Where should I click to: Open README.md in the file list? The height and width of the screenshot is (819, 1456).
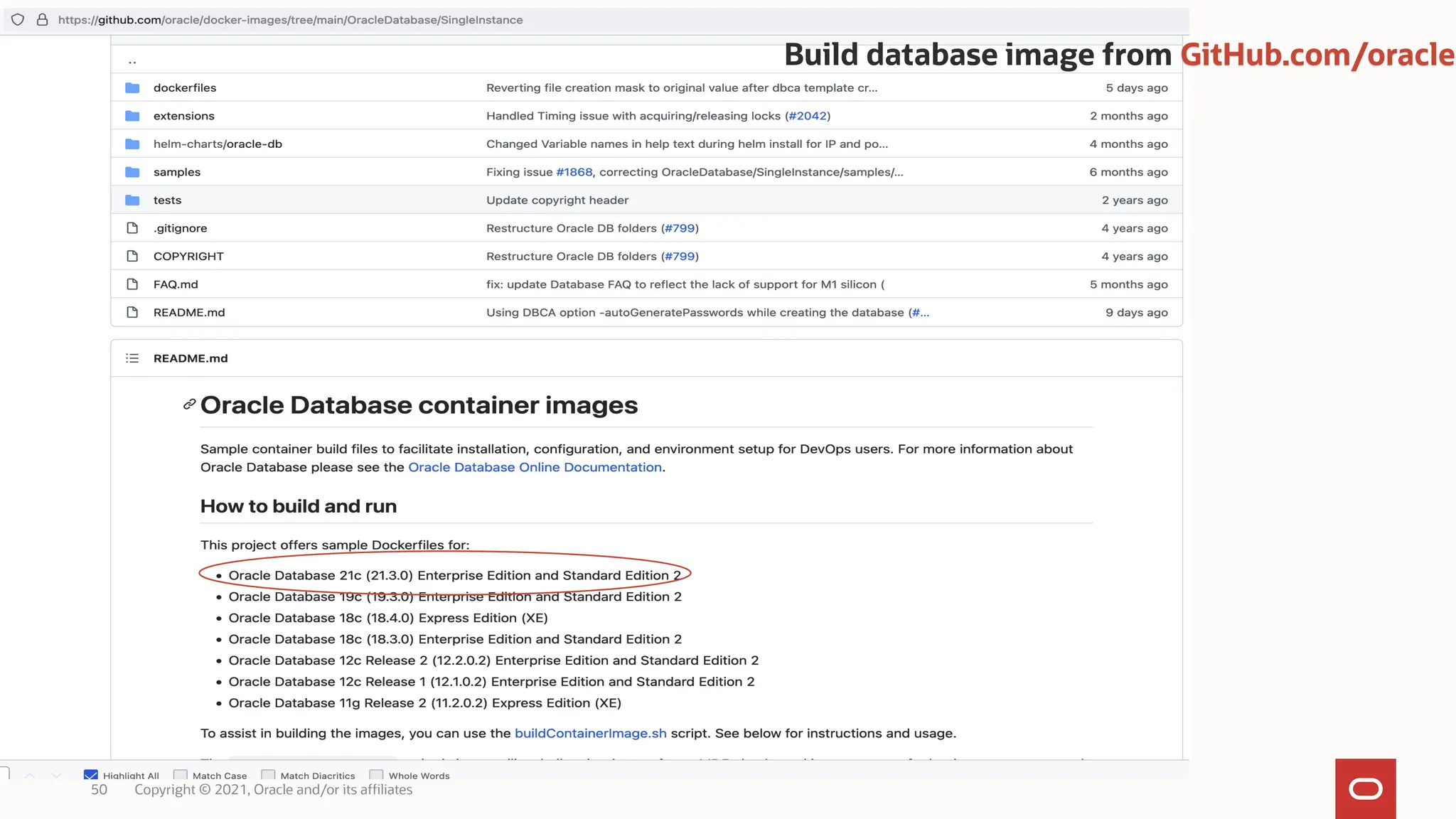click(x=189, y=312)
